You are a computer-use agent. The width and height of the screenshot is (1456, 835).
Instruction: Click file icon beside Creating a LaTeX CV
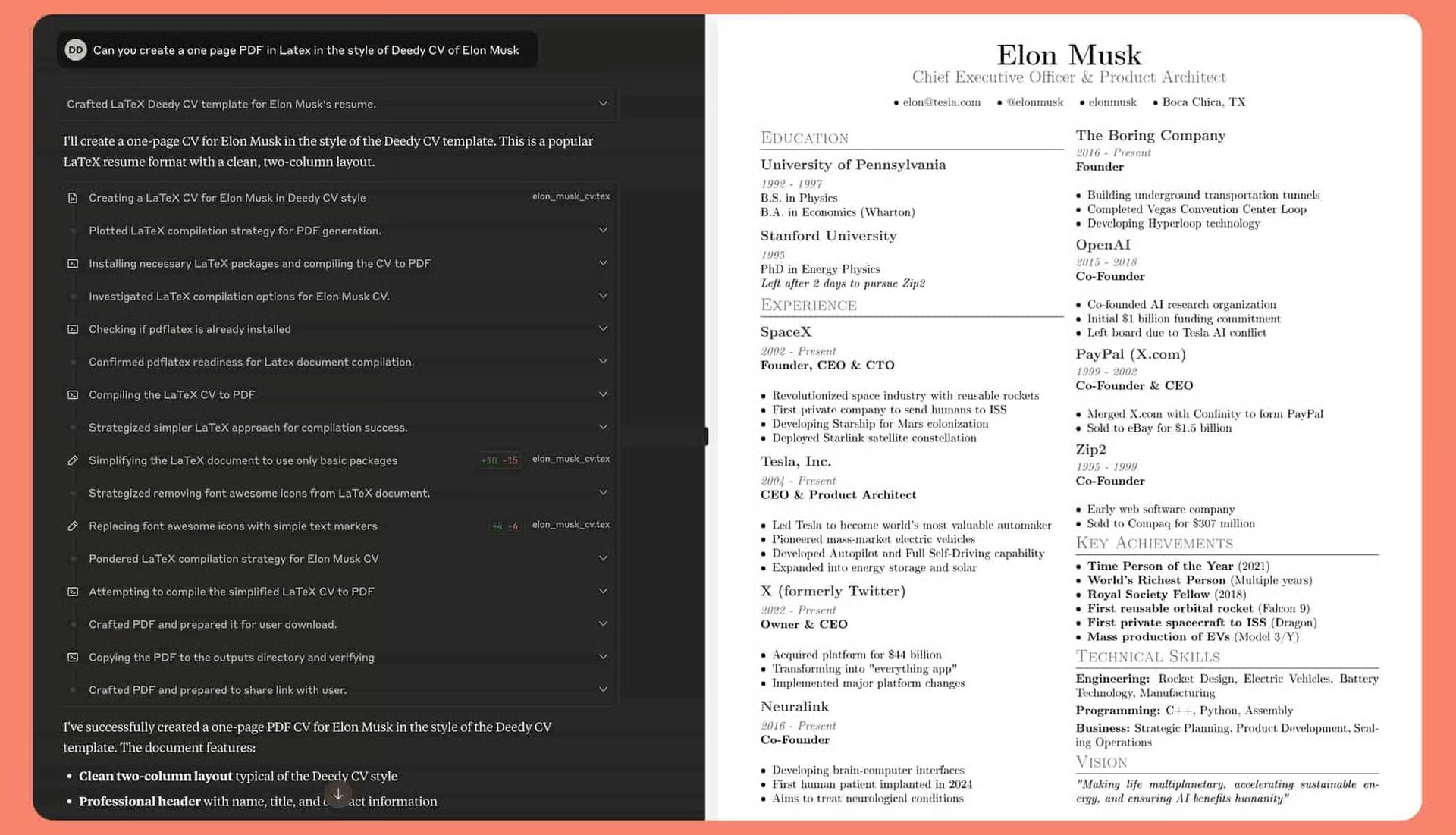(x=73, y=198)
